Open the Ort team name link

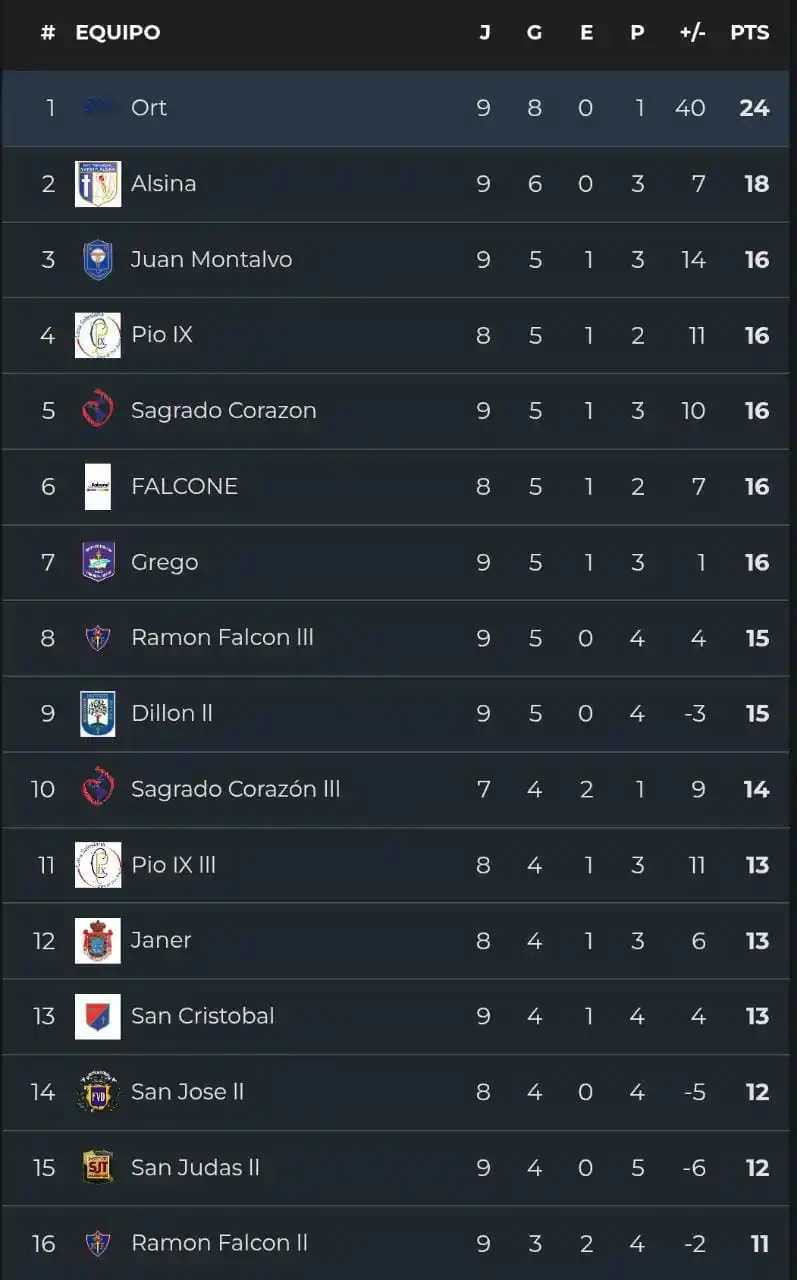(x=149, y=108)
